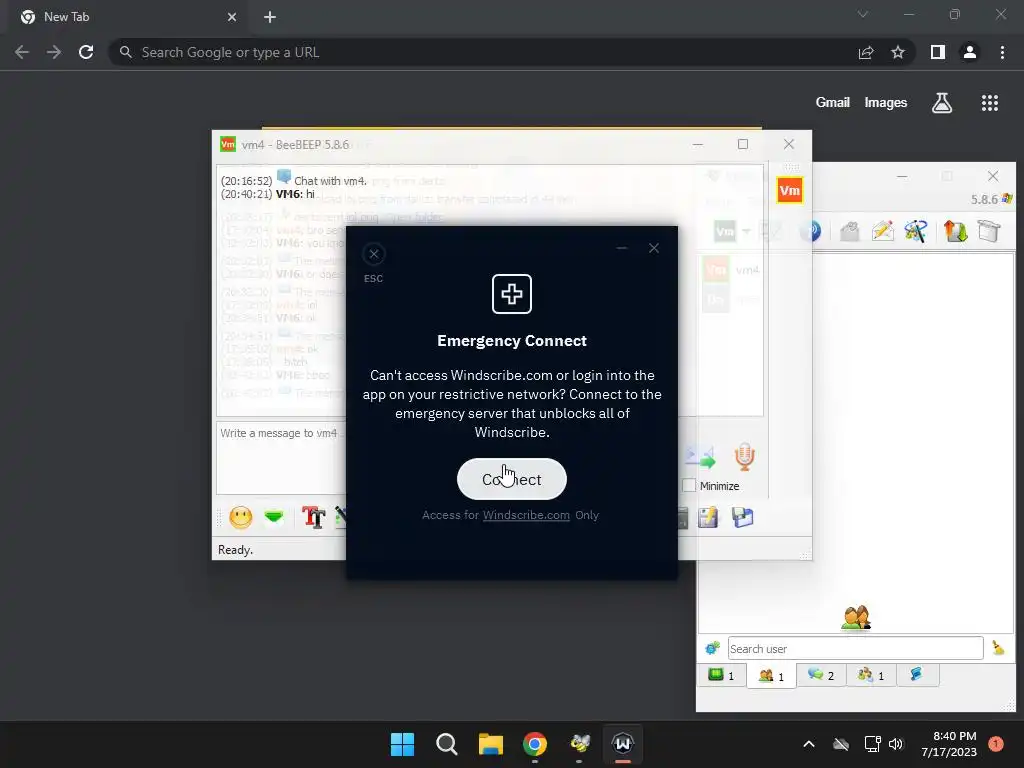Click the volume speaker tray icon

pyautogui.click(x=896, y=744)
